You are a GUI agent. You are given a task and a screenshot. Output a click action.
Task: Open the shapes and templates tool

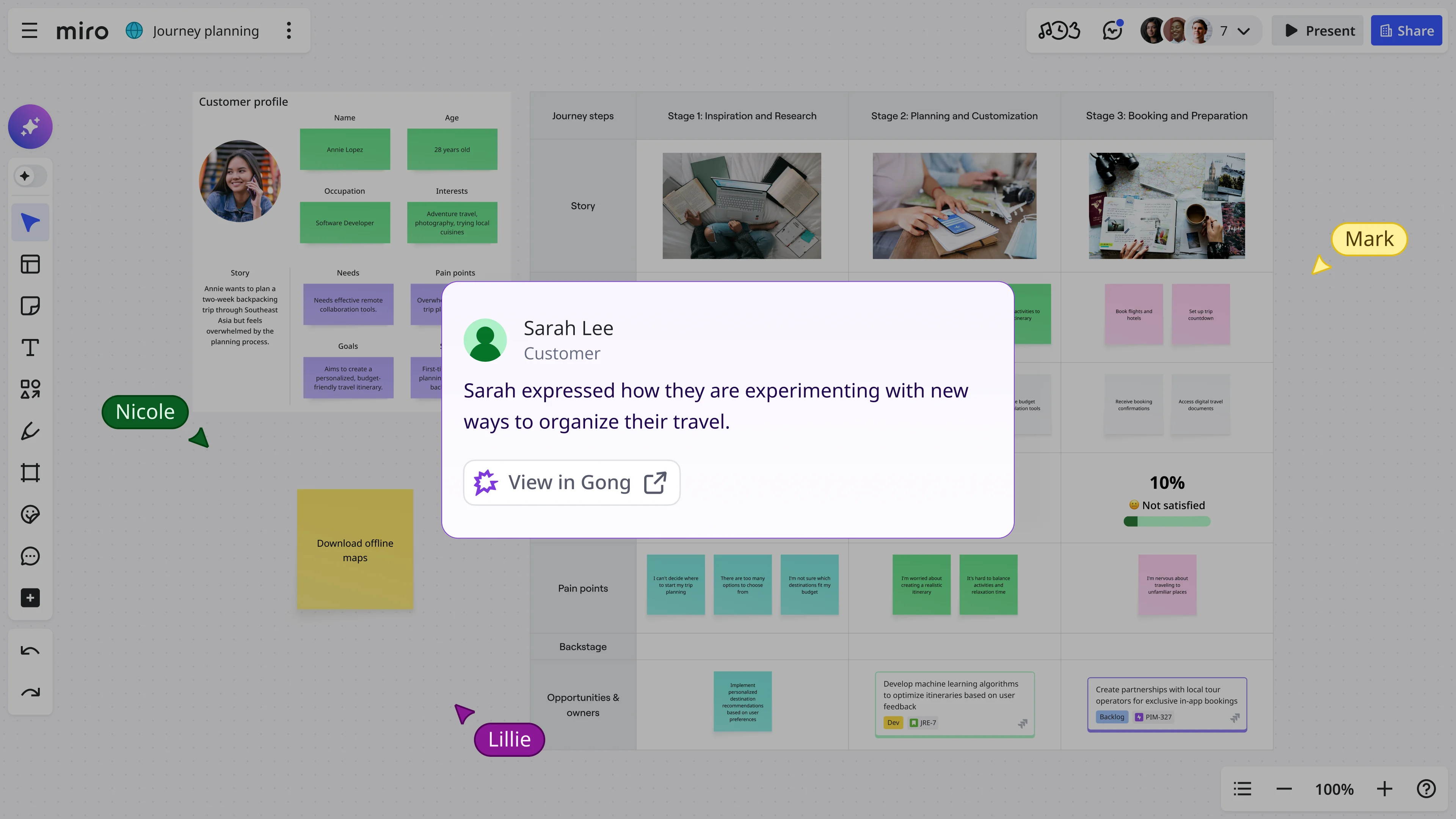pos(30,389)
